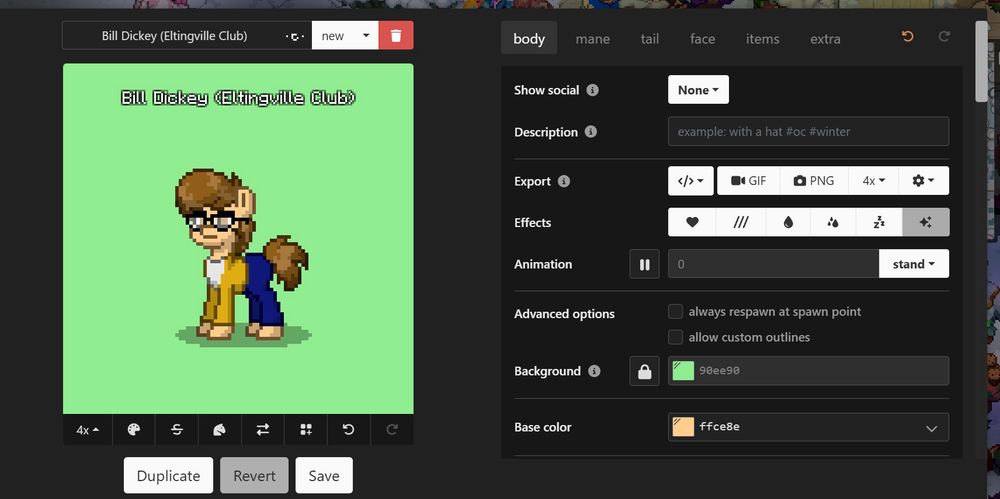This screenshot has height=499, width=1000.
Task: Toggle the sparkles effect
Action: [x=926, y=222]
